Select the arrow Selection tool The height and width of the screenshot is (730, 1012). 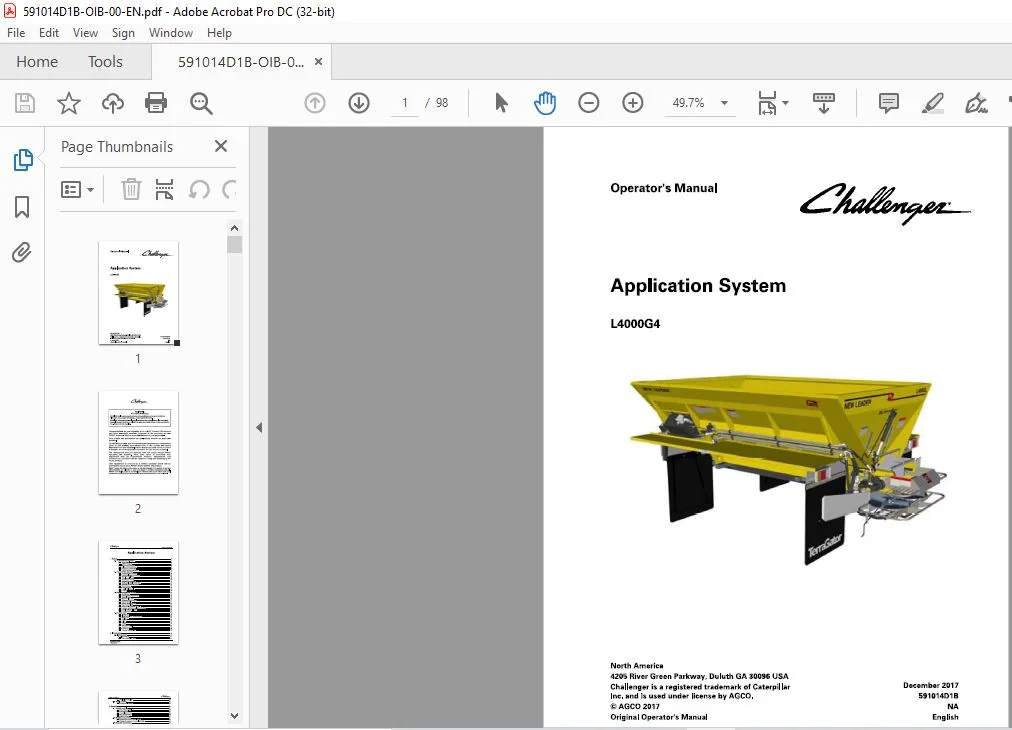click(501, 103)
